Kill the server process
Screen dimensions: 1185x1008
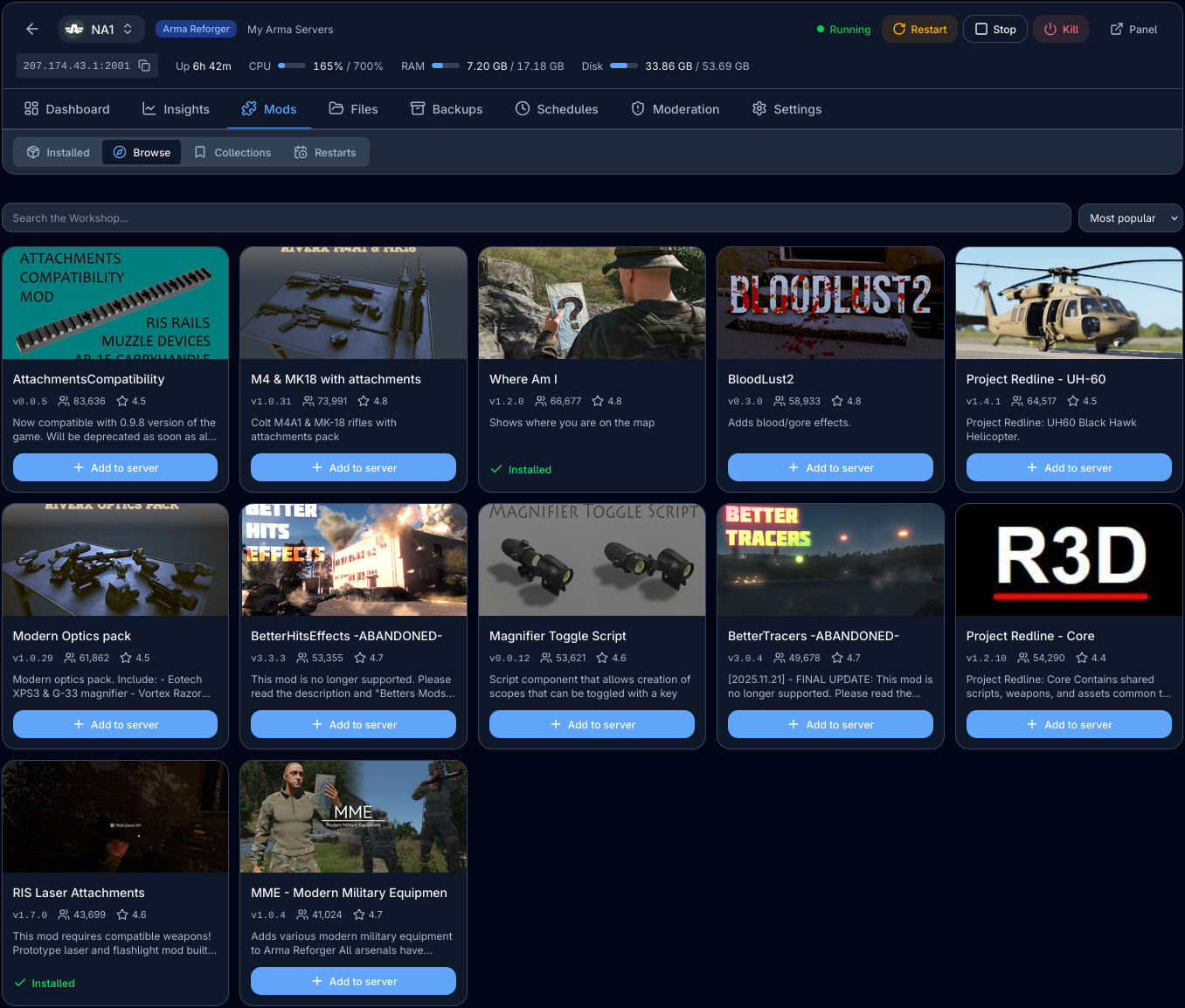click(1061, 29)
